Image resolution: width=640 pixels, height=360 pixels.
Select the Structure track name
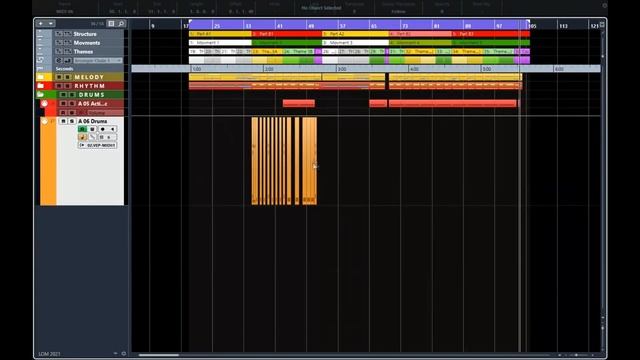coord(85,34)
